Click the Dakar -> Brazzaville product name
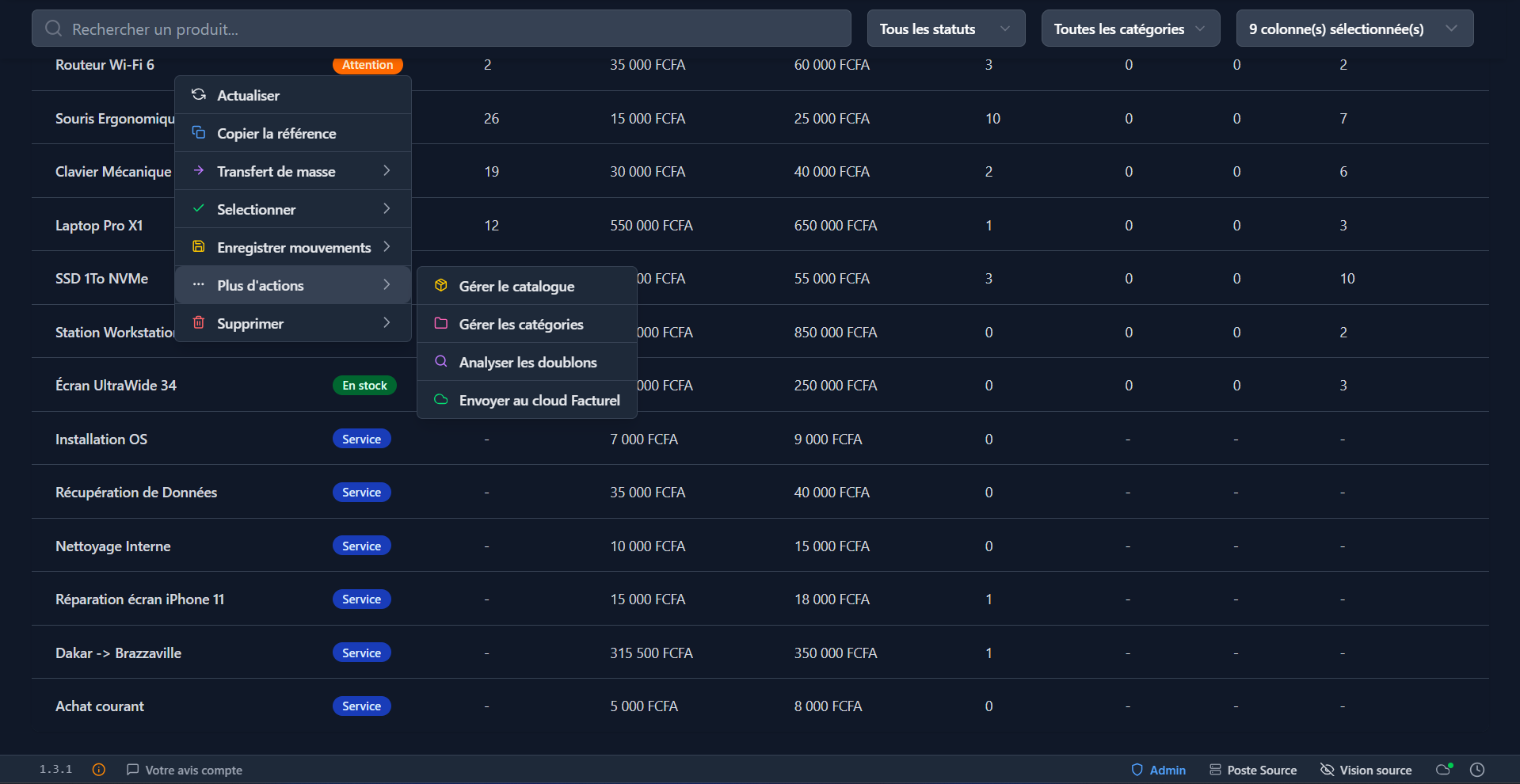 [118, 653]
